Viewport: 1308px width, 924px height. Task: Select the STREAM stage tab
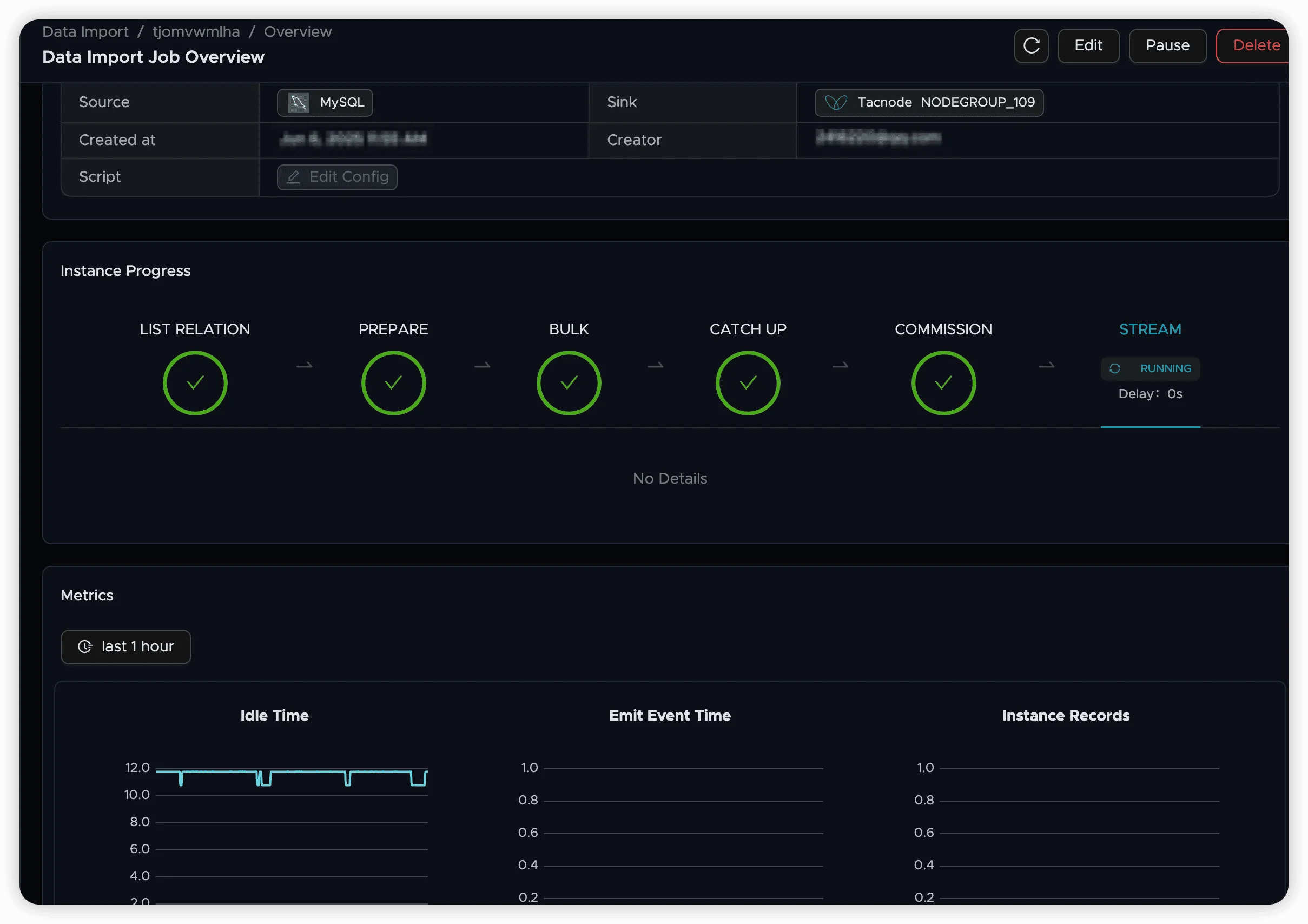pyautogui.click(x=1150, y=329)
